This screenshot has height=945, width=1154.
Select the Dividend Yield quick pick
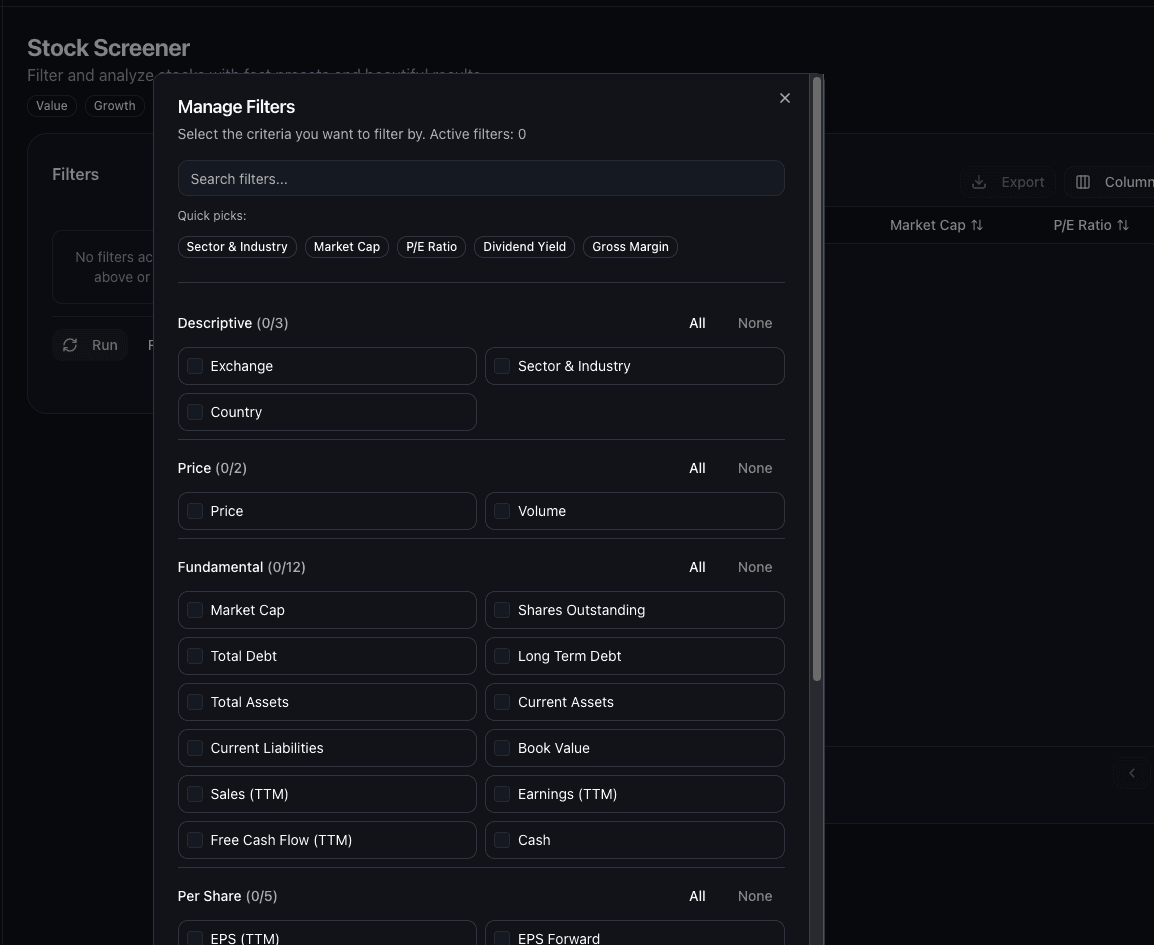(524, 246)
